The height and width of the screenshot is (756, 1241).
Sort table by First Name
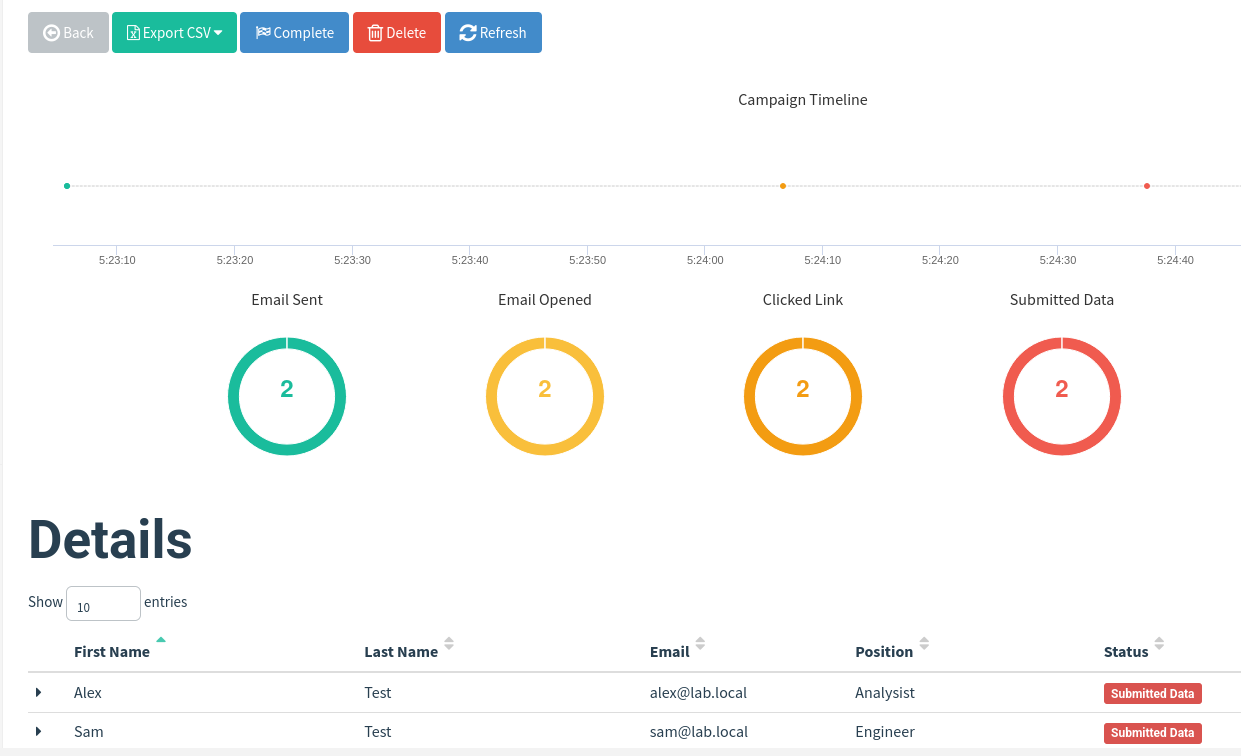pos(112,651)
